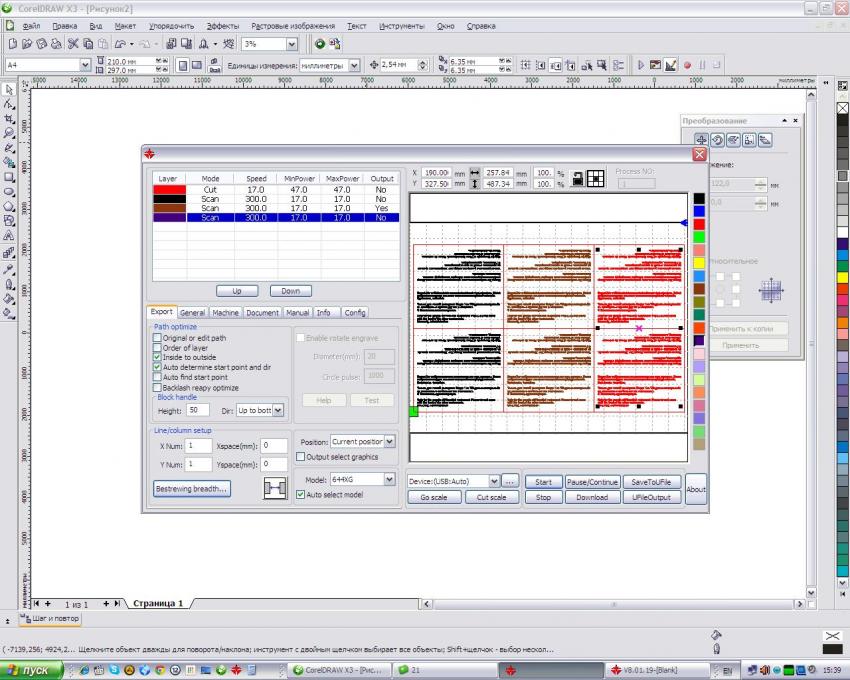This screenshot has width=850, height=680.
Task: Click the bestrewing layout icon
Action: 273,488
